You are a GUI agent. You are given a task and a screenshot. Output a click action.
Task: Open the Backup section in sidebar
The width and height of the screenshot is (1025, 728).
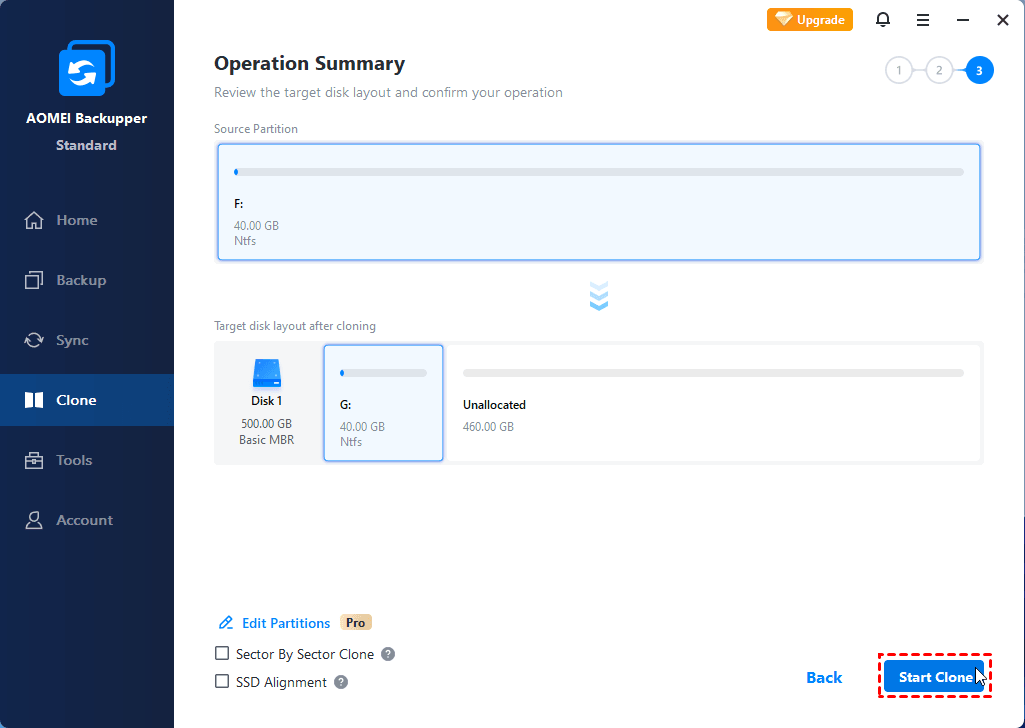(80, 280)
